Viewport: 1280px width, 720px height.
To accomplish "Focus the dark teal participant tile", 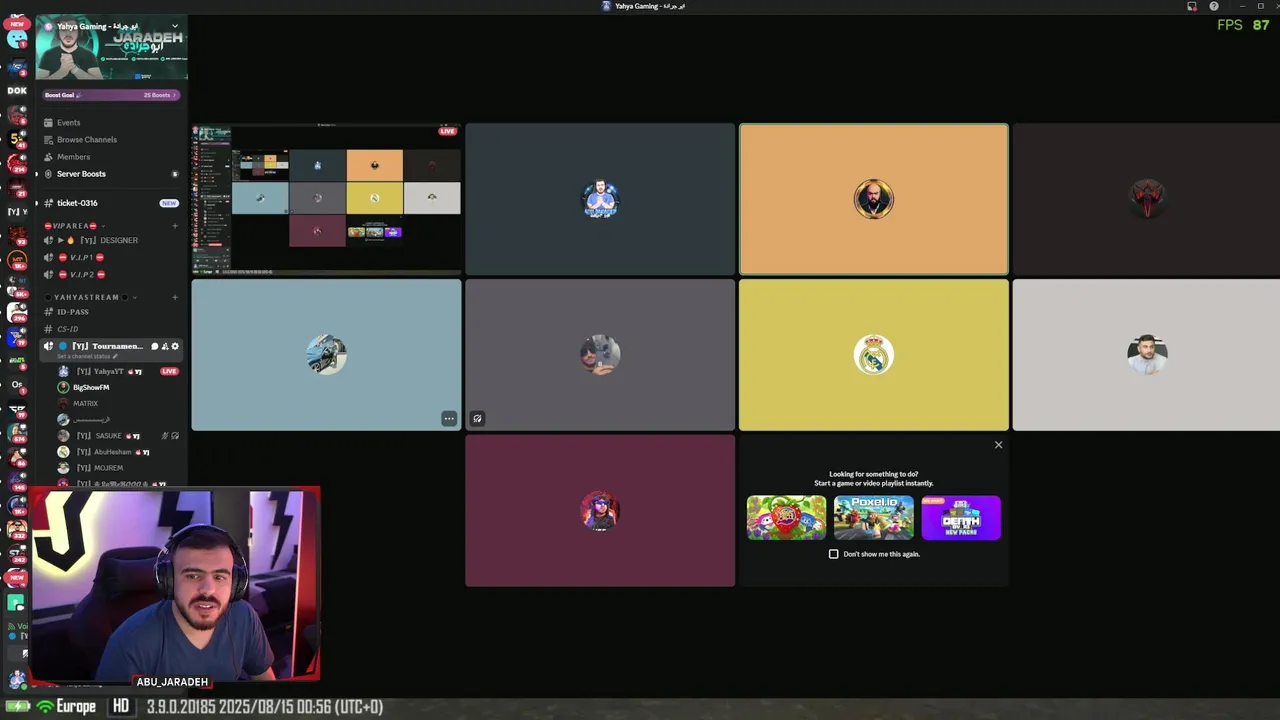I will 600,199.
